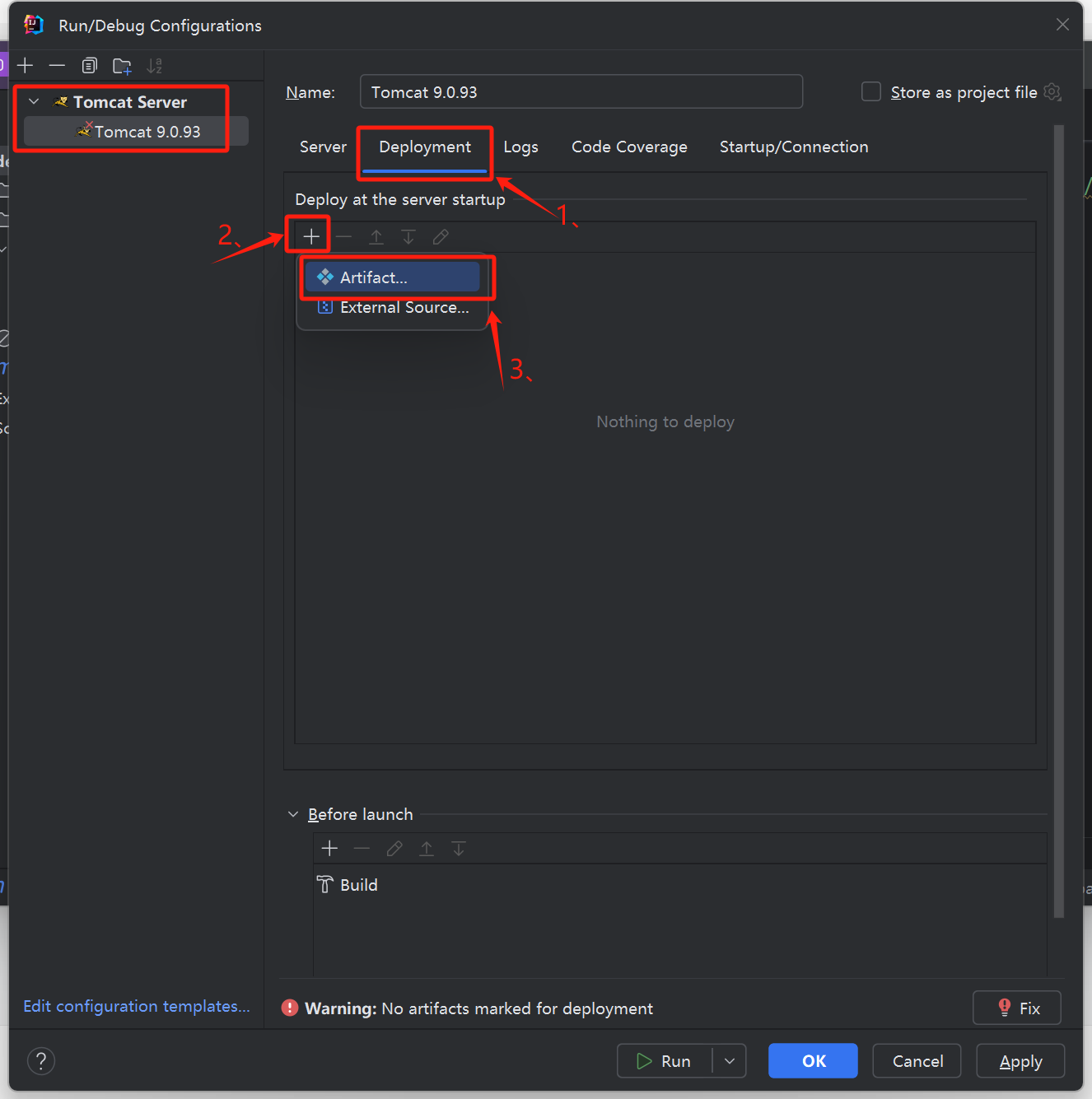Remove the selected Before launch task
This screenshot has height=1099, width=1092.
362,848
